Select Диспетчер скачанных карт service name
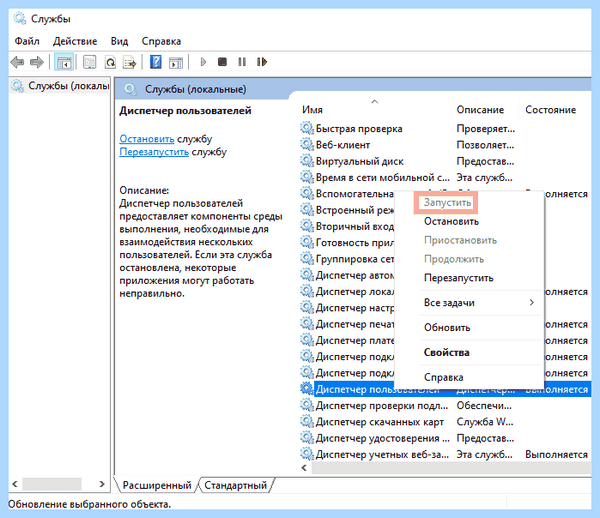 (x=380, y=422)
